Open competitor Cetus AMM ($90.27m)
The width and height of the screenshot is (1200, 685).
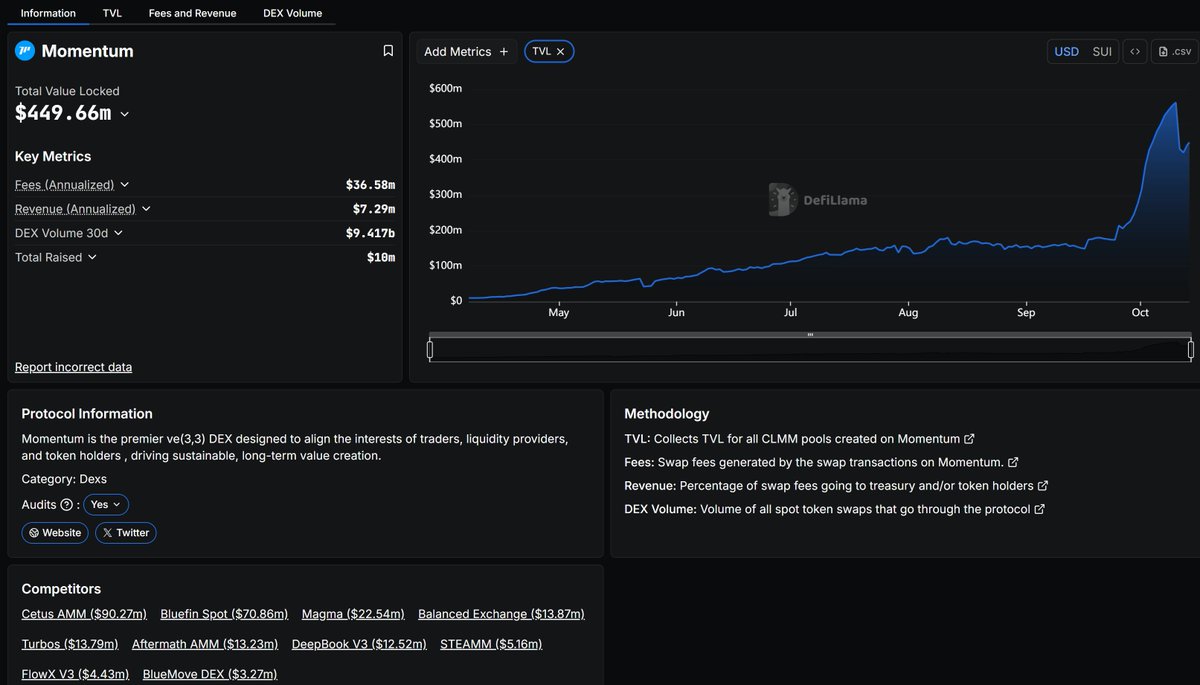point(84,614)
